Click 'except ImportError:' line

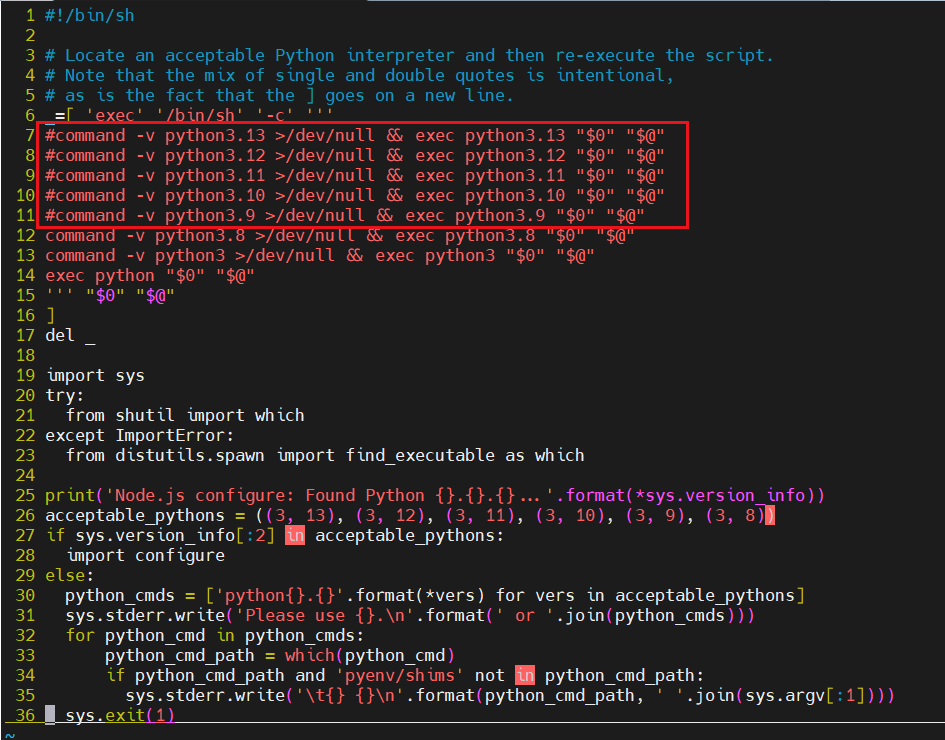coord(139,435)
